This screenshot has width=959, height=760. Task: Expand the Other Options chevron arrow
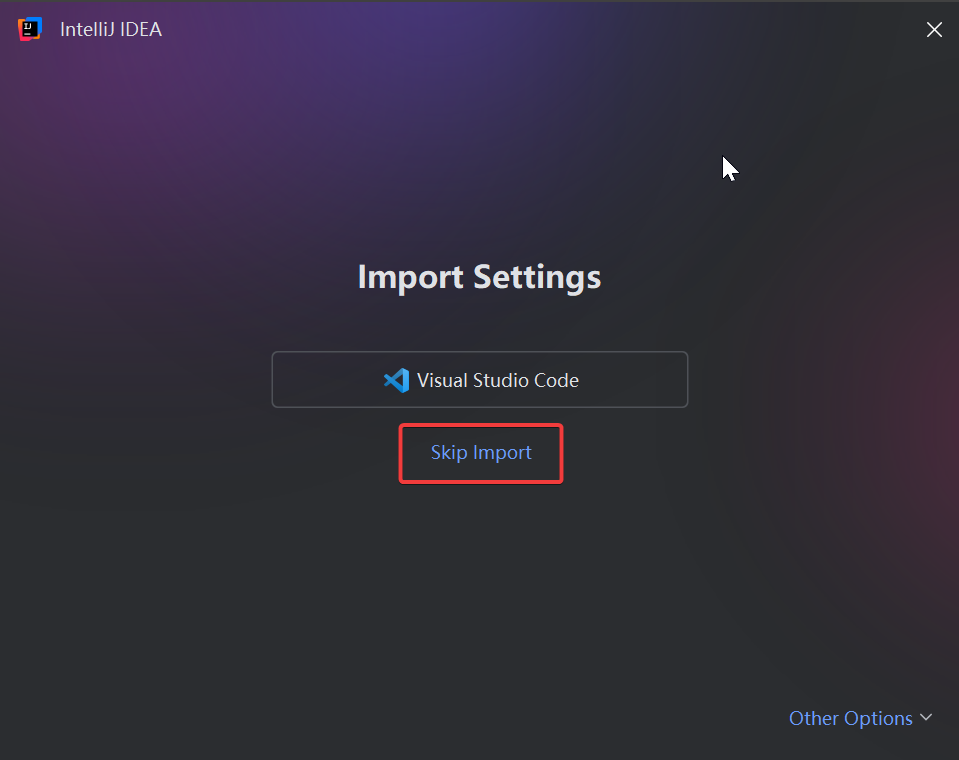tap(926, 718)
